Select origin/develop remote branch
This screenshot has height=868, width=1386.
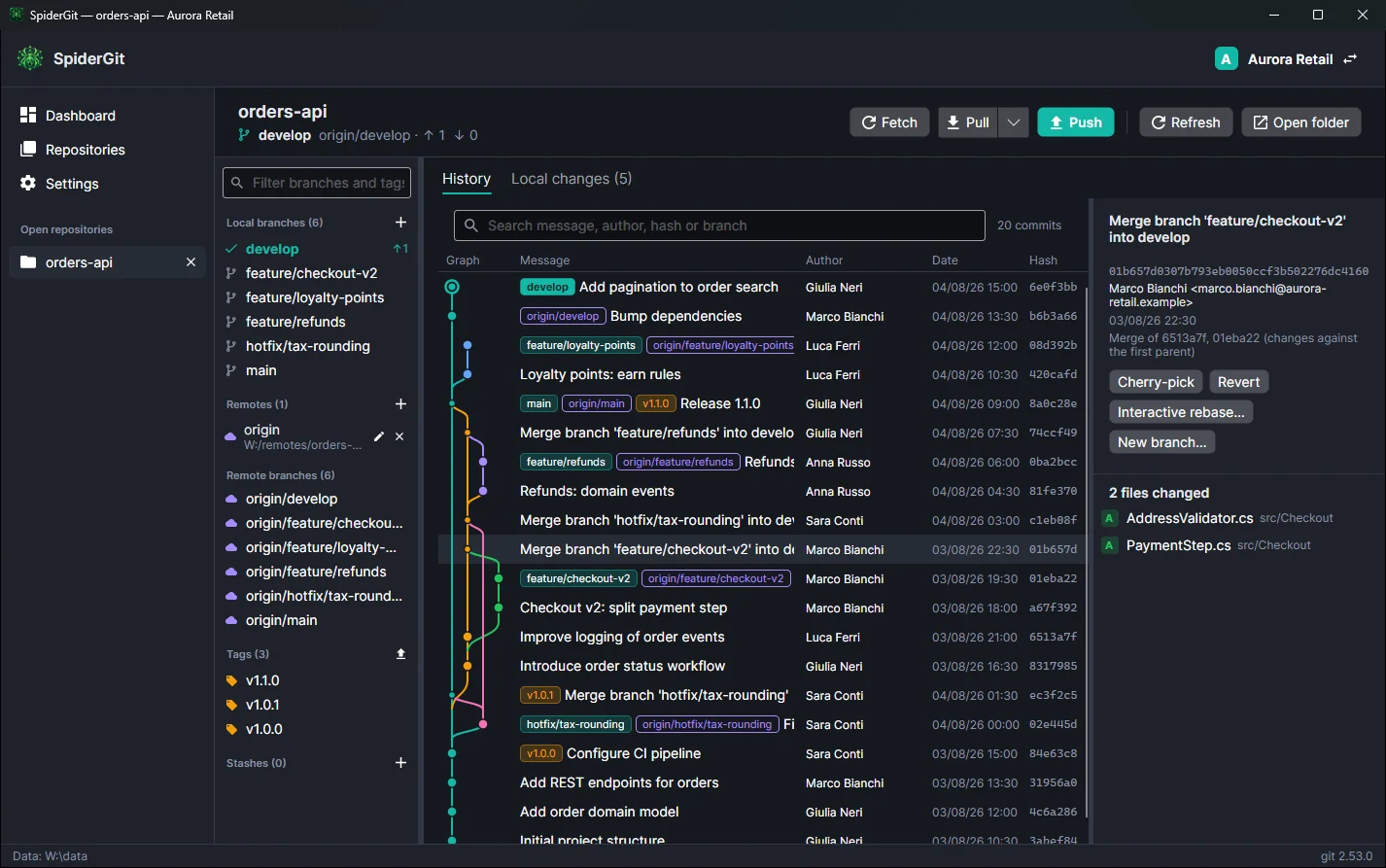(317, 499)
